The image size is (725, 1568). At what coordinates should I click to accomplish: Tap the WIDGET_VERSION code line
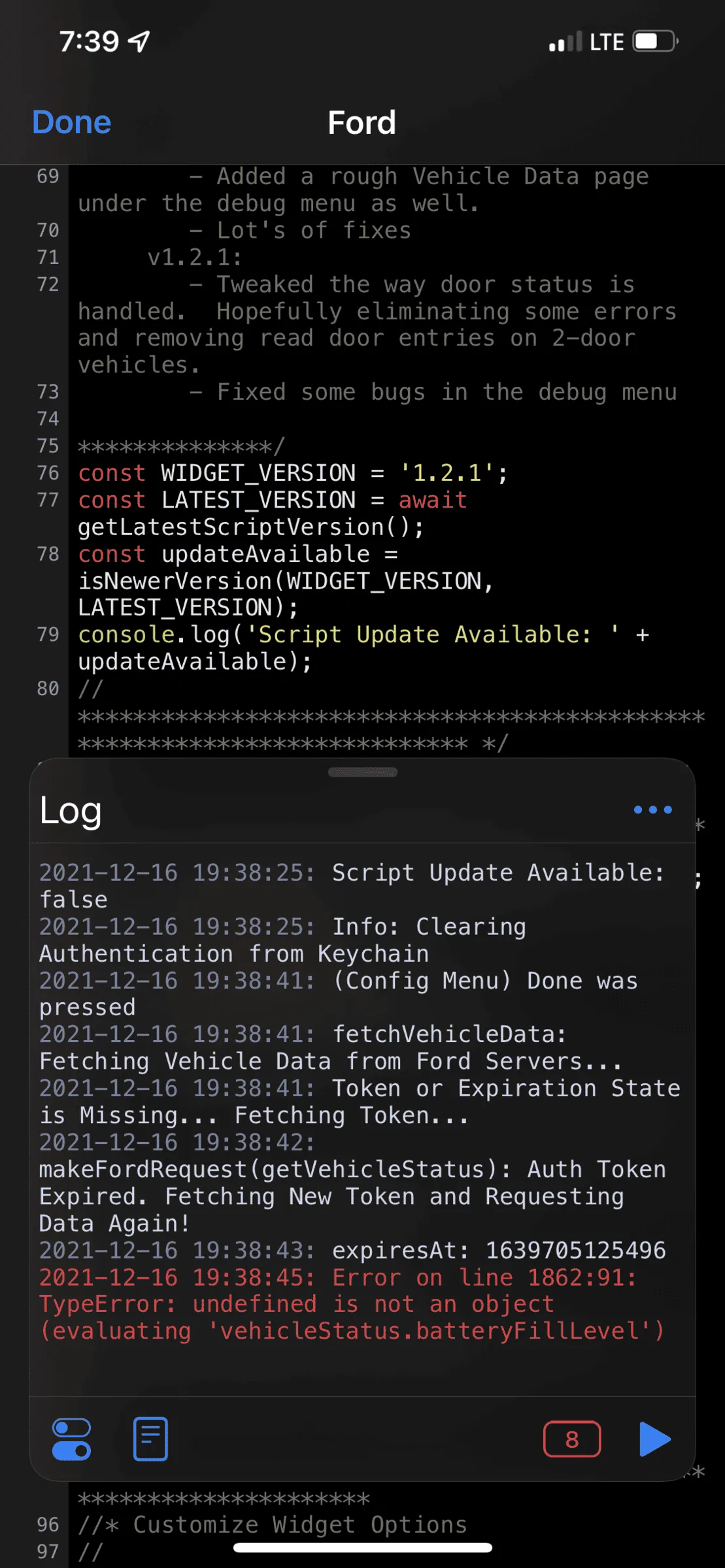(x=292, y=473)
